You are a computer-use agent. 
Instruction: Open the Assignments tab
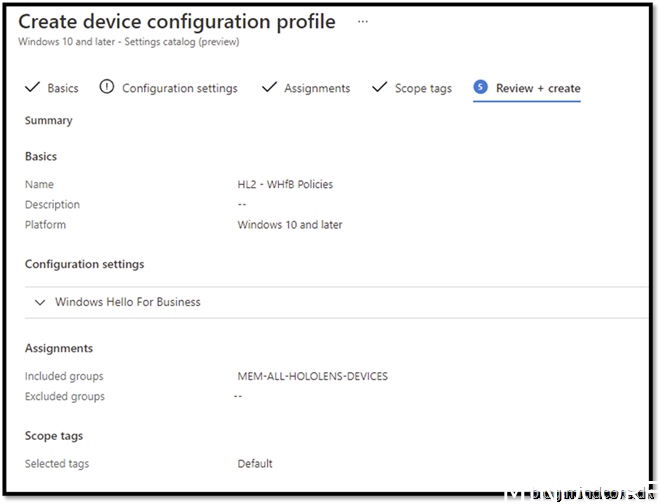(x=317, y=88)
